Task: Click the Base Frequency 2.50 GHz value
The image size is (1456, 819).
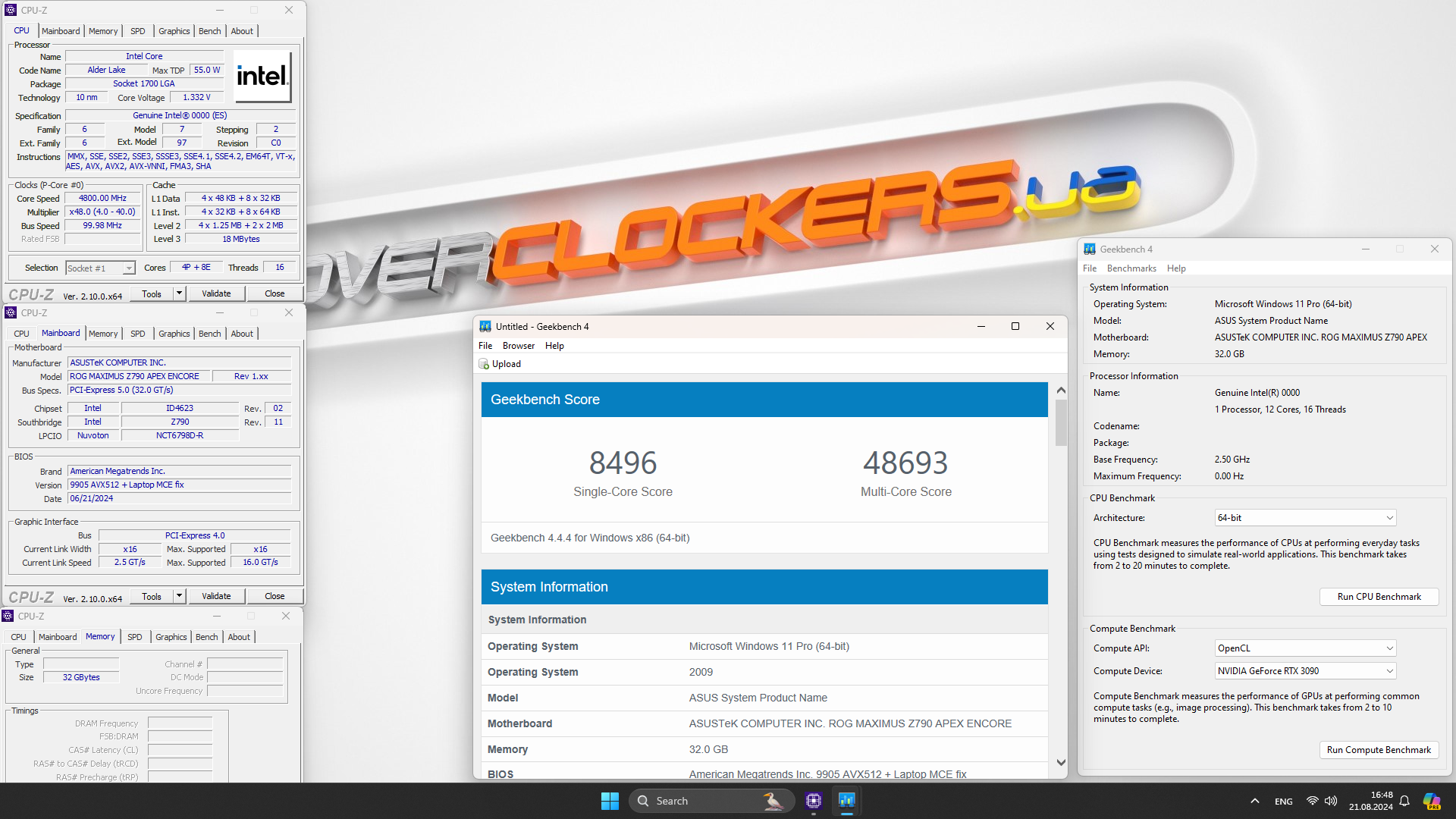Action: click(1232, 460)
